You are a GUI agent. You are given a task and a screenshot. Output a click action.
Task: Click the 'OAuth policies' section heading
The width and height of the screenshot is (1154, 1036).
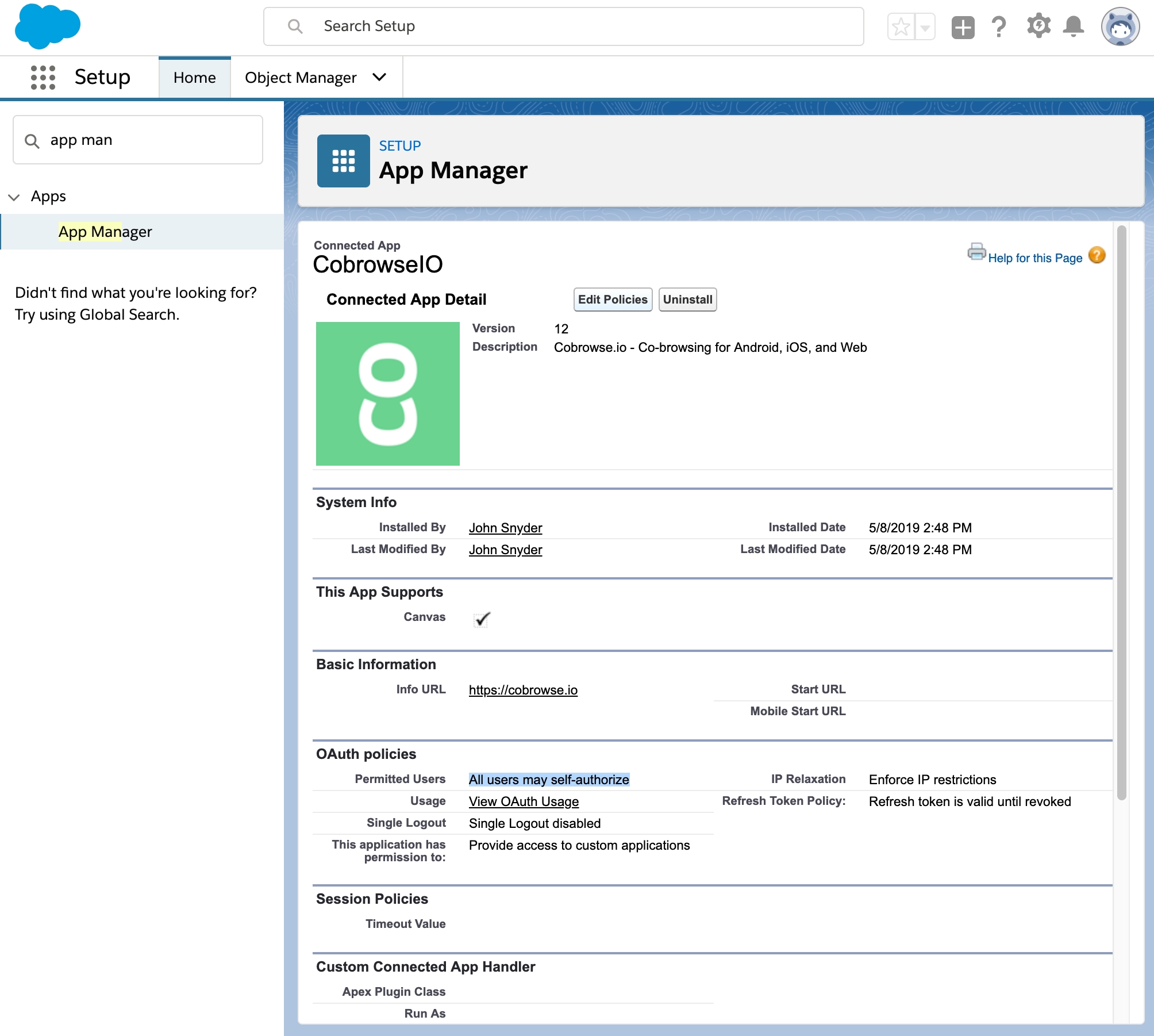point(366,754)
